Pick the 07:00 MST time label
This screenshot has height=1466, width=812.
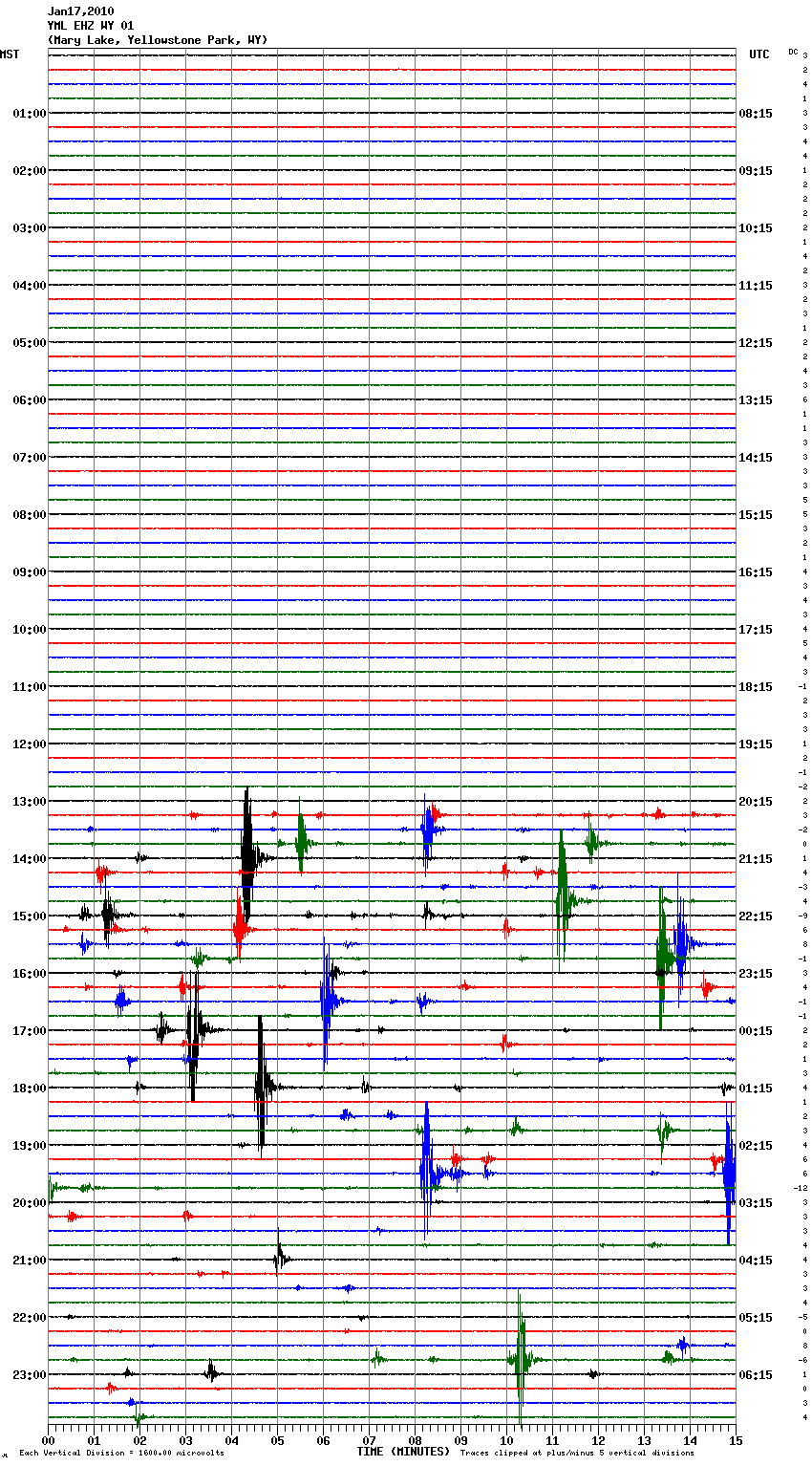pyautogui.click(x=30, y=458)
